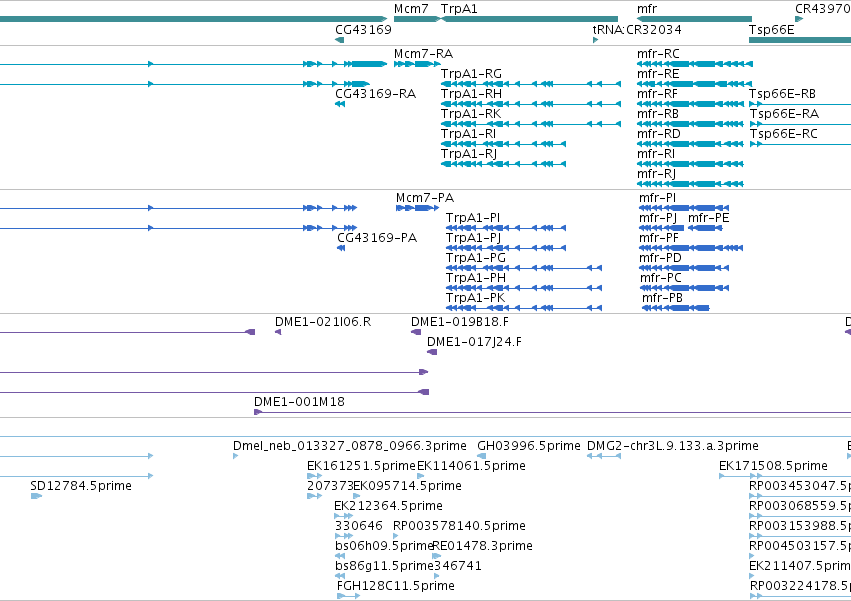
Task: Click the mfr-RF transcript label
Action: pyautogui.click(x=658, y=94)
